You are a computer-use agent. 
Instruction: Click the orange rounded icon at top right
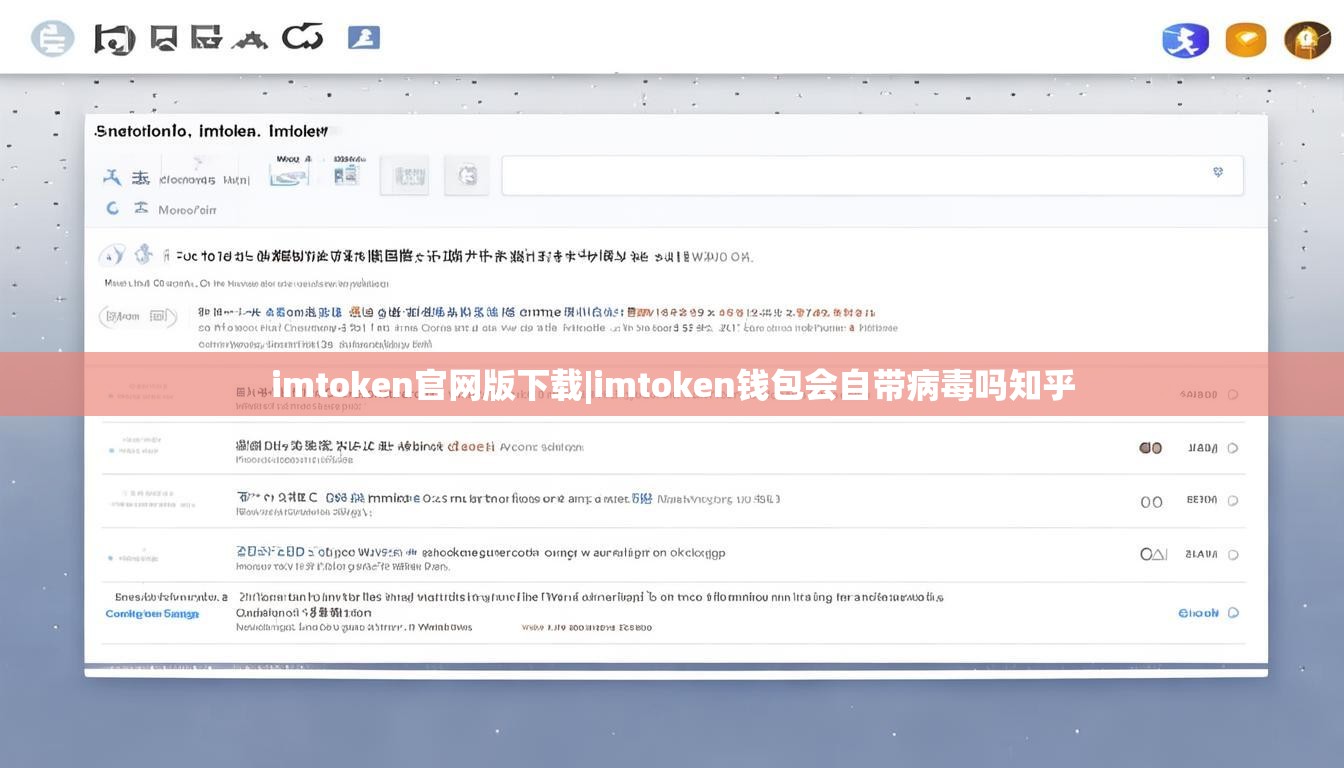[1246, 40]
